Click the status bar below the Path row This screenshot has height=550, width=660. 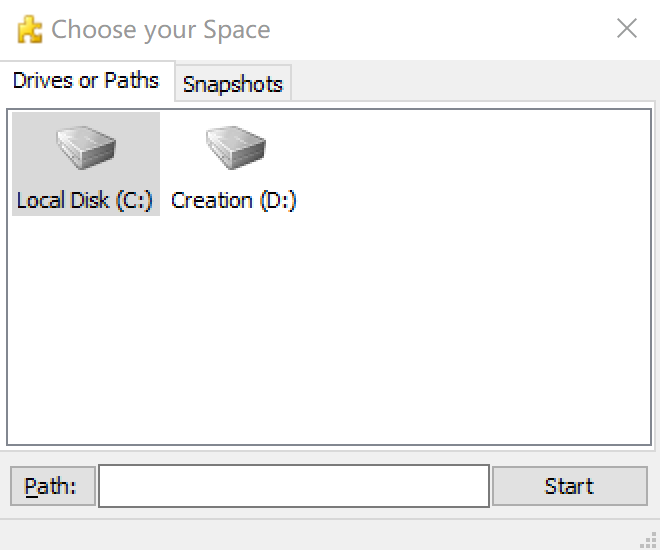pyautogui.click(x=320, y=534)
